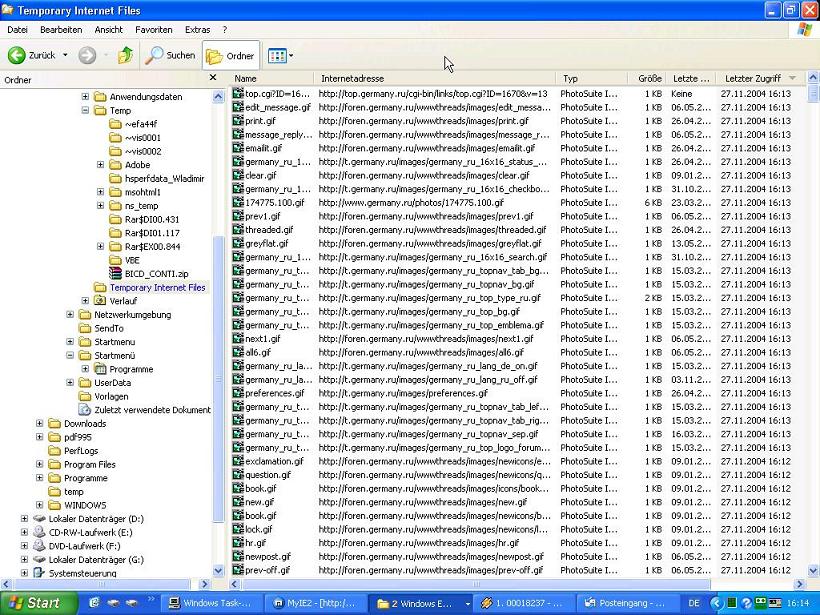The width and height of the screenshot is (820, 615).
Task: Open the Ansicht menu
Action: pyautogui.click(x=109, y=30)
